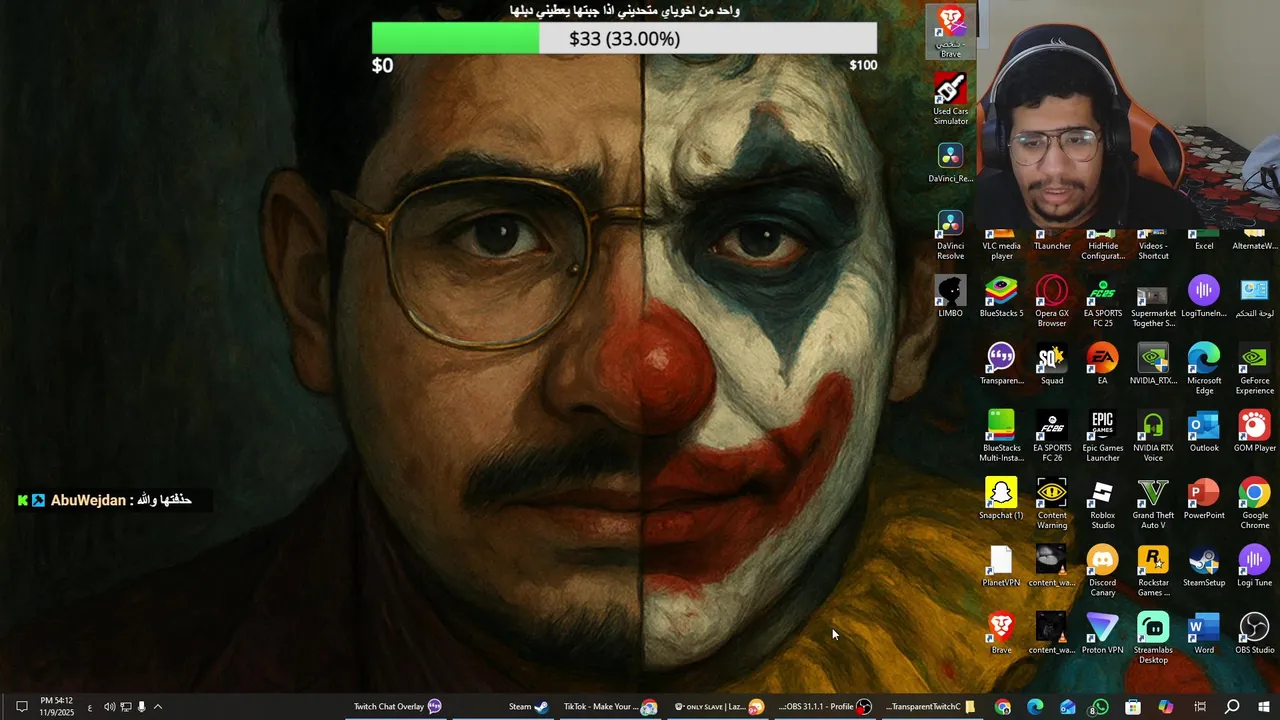Select content_wa... thumbnail beside Proton VPN
Screen dimensions: 1280x720
click(x=1052, y=633)
